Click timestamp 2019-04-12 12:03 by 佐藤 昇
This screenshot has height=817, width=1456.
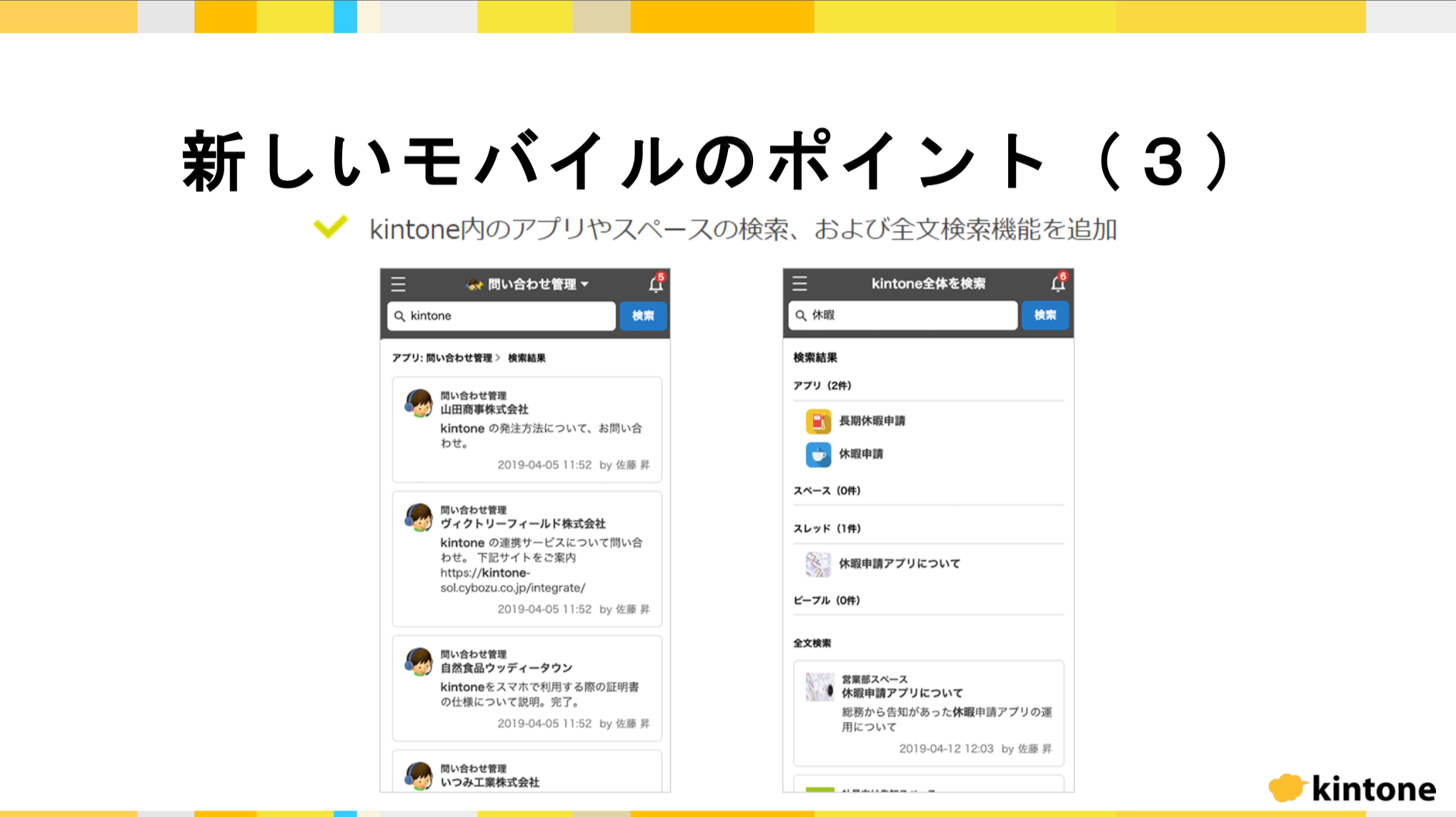(x=975, y=748)
